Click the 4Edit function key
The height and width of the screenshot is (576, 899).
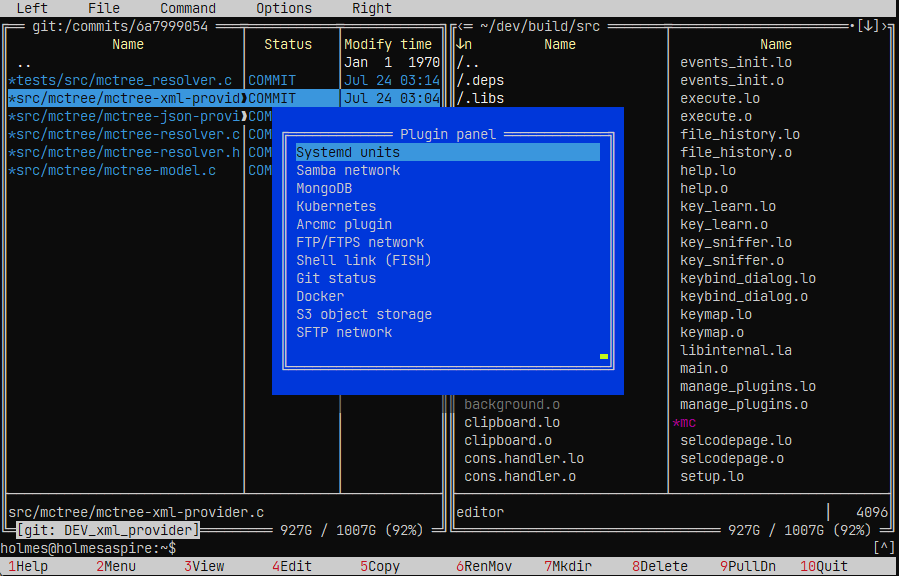click(292, 567)
